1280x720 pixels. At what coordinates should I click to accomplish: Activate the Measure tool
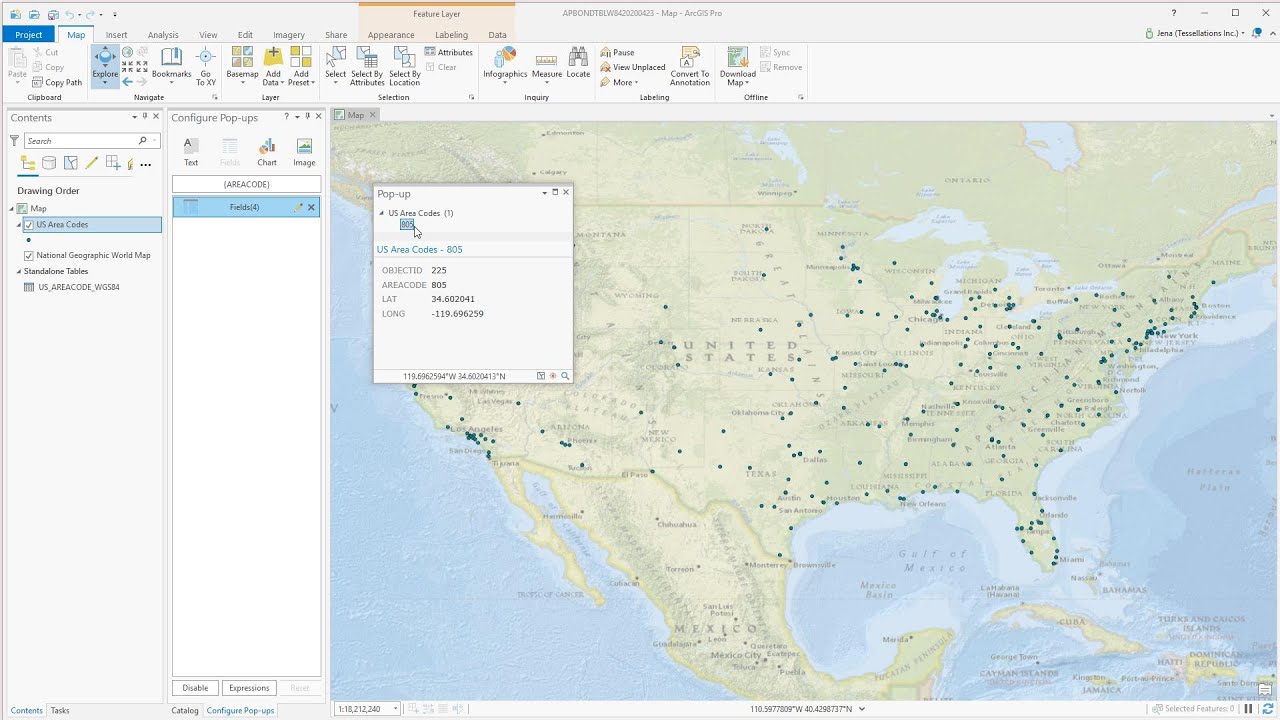[x=547, y=66]
